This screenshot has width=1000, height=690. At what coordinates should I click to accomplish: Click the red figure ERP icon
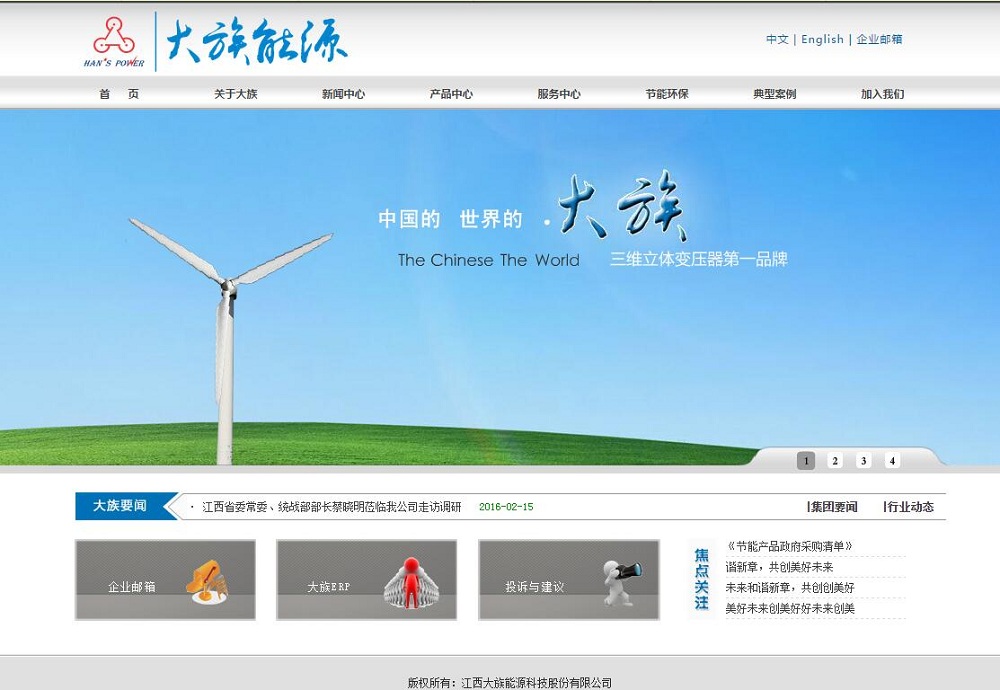pos(412,582)
